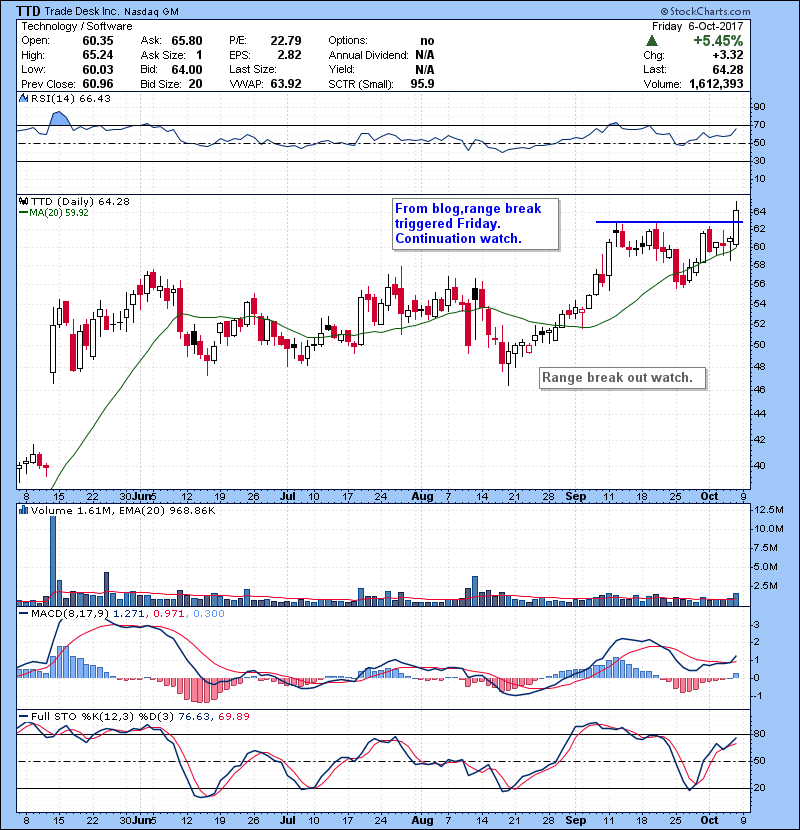Select the 'Range break out watch.' annotation box

click(x=623, y=378)
